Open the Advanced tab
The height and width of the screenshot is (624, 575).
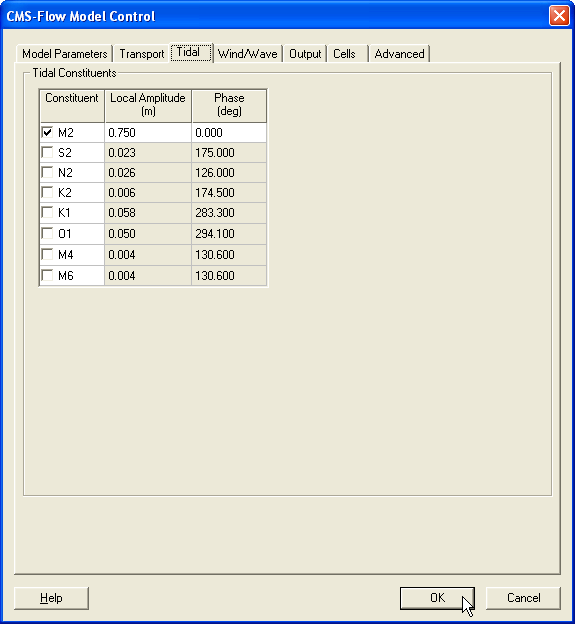(399, 54)
